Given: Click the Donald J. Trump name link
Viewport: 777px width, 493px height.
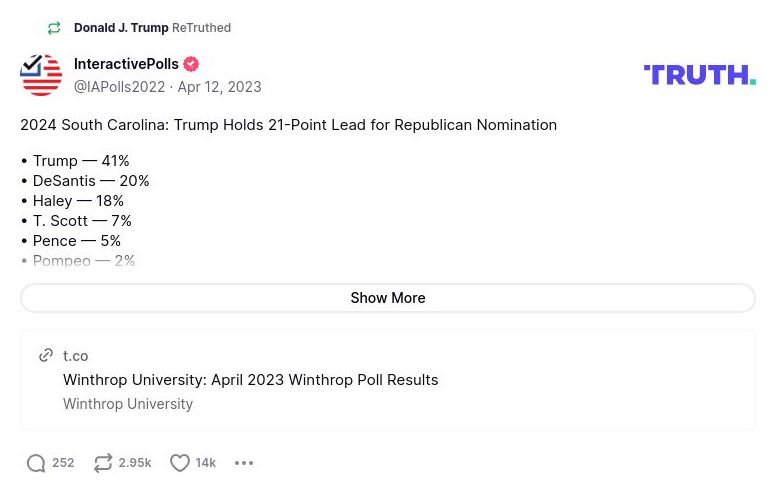Looking at the screenshot, I should 121,28.
